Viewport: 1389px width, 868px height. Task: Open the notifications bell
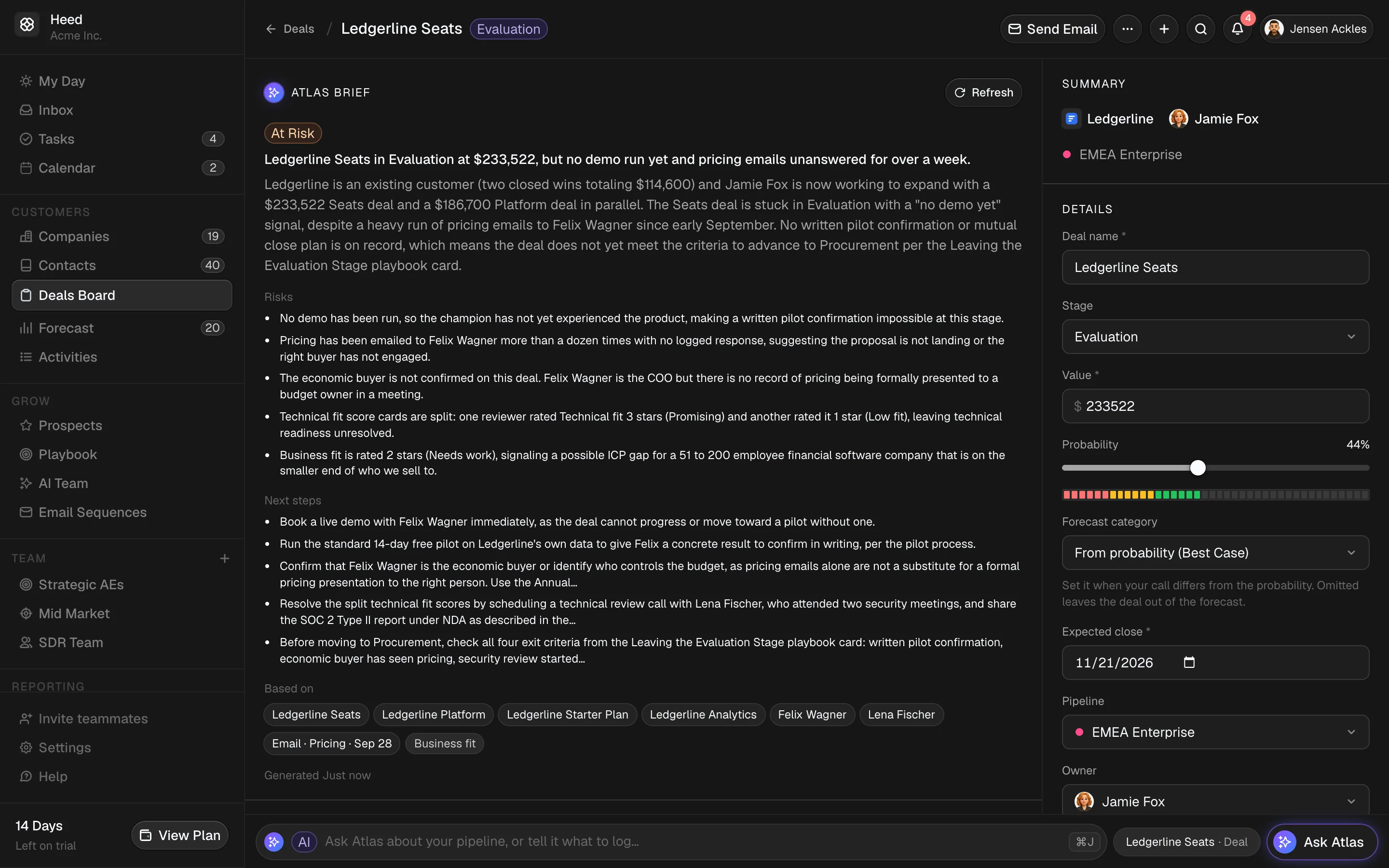tap(1237, 29)
